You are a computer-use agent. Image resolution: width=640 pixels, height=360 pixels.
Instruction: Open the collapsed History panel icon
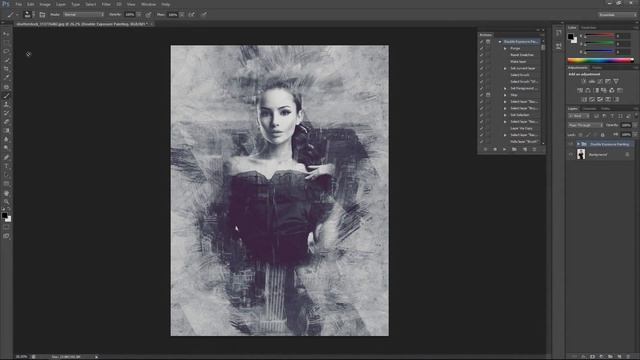558,33
